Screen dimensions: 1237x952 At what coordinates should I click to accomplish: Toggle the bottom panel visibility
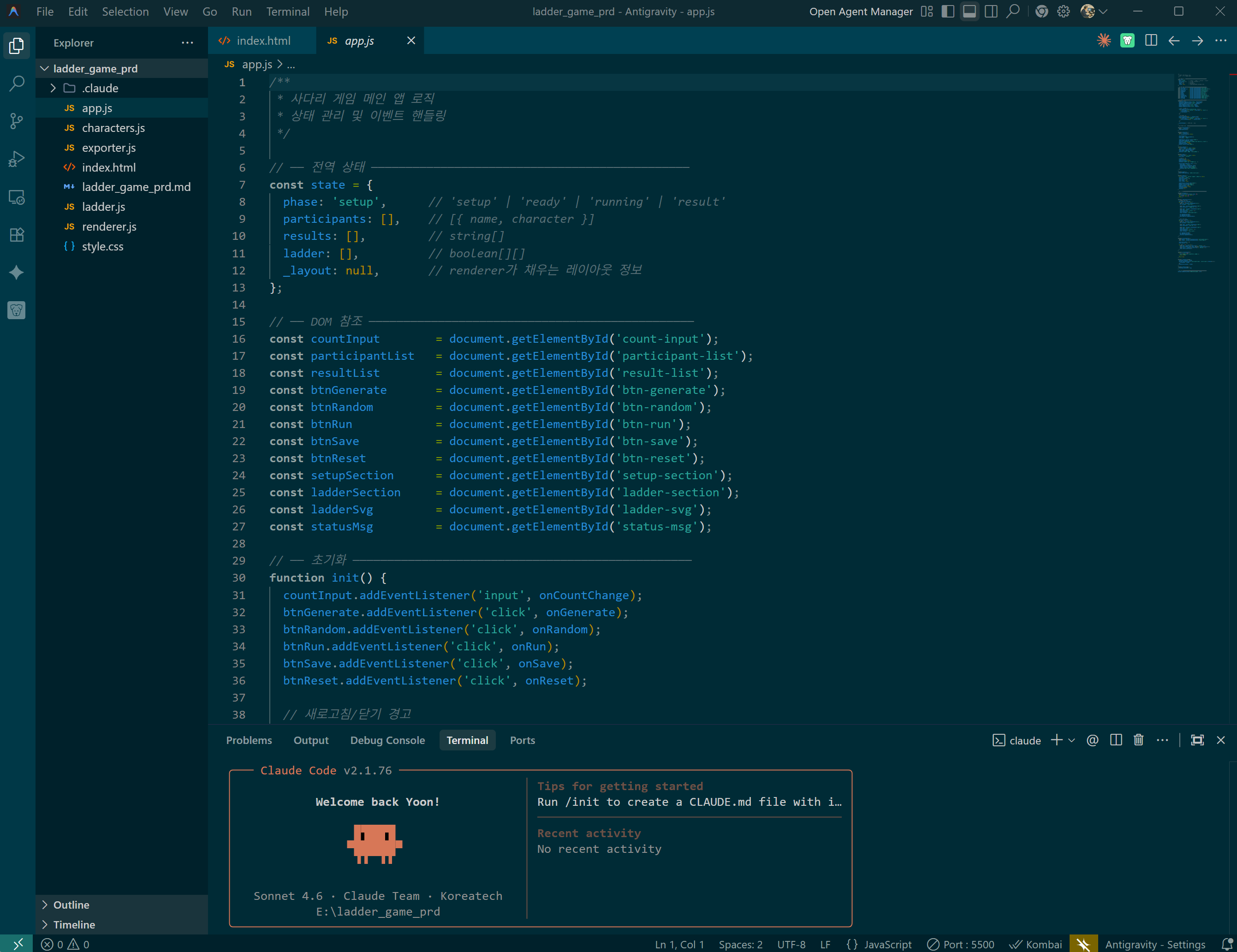coord(969,12)
